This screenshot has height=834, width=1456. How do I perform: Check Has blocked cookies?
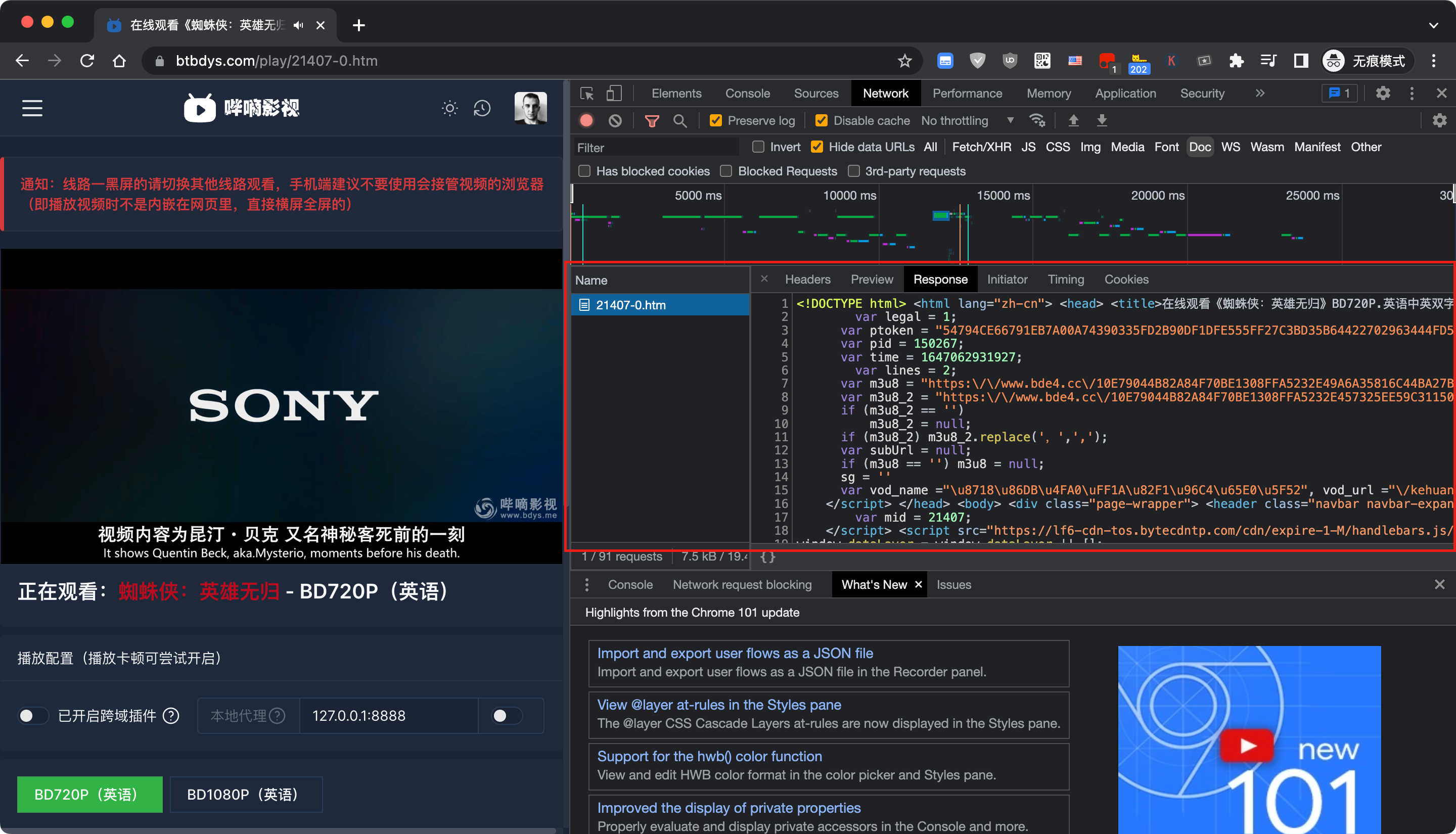[x=584, y=171]
